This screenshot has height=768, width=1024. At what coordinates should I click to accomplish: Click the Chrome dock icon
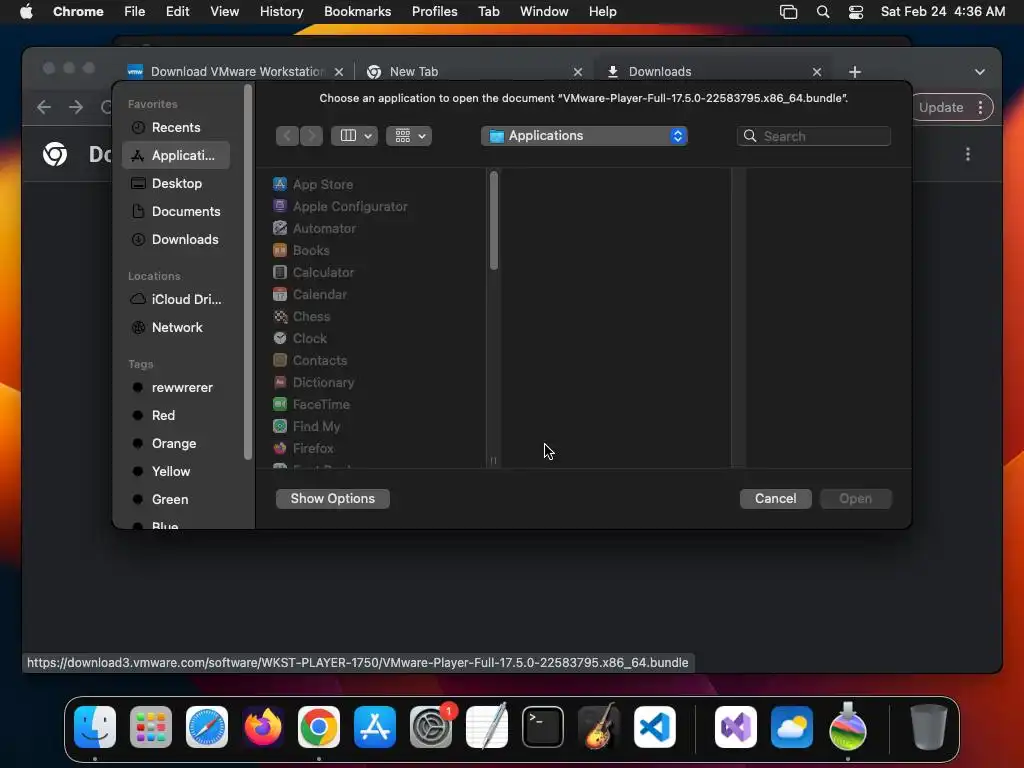(319, 727)
